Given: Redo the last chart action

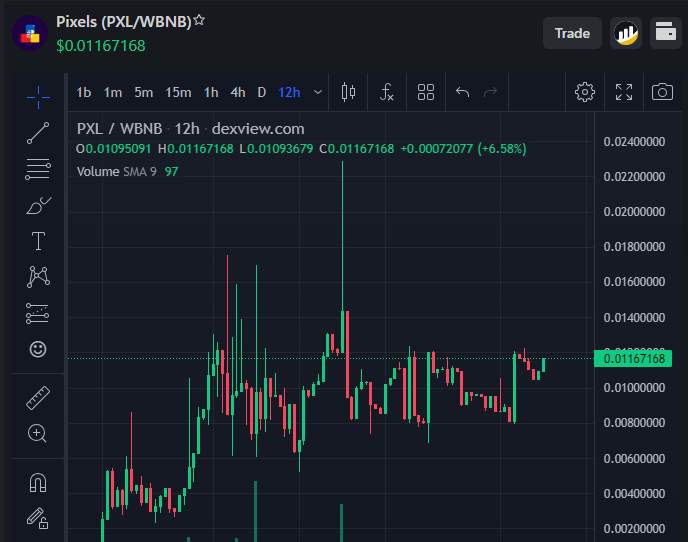Looking at the screenshot, I should click(491, 92).
